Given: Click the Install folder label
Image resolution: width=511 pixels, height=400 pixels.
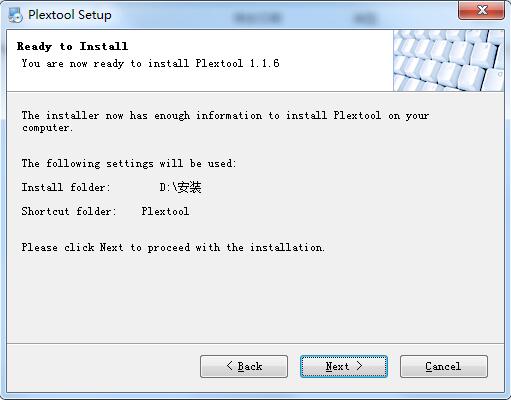Looking at the screenshot, I should click(66, 187).
